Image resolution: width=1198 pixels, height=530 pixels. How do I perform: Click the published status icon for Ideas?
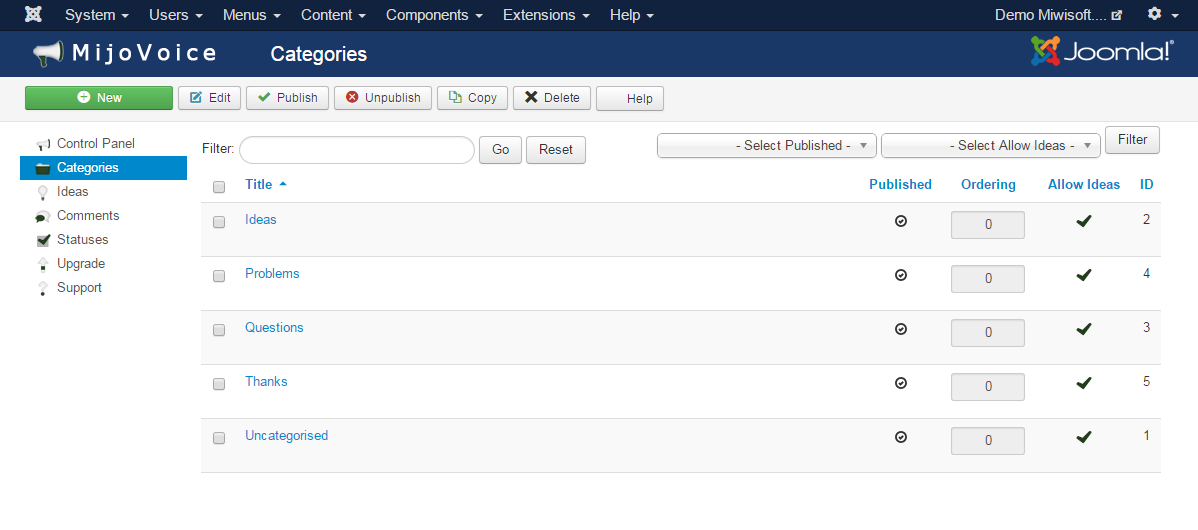click(900, 222)
